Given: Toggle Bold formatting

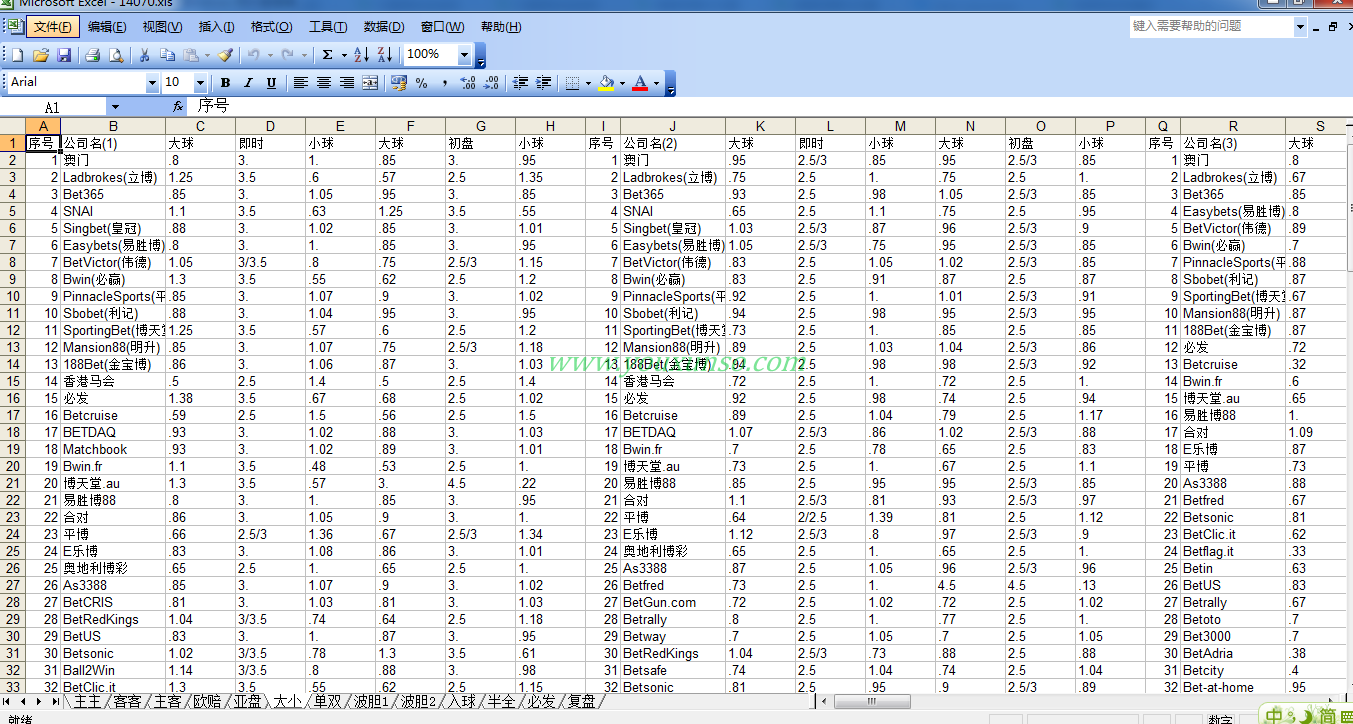Looking at the screenshot, I should click(x=225, y=83).
